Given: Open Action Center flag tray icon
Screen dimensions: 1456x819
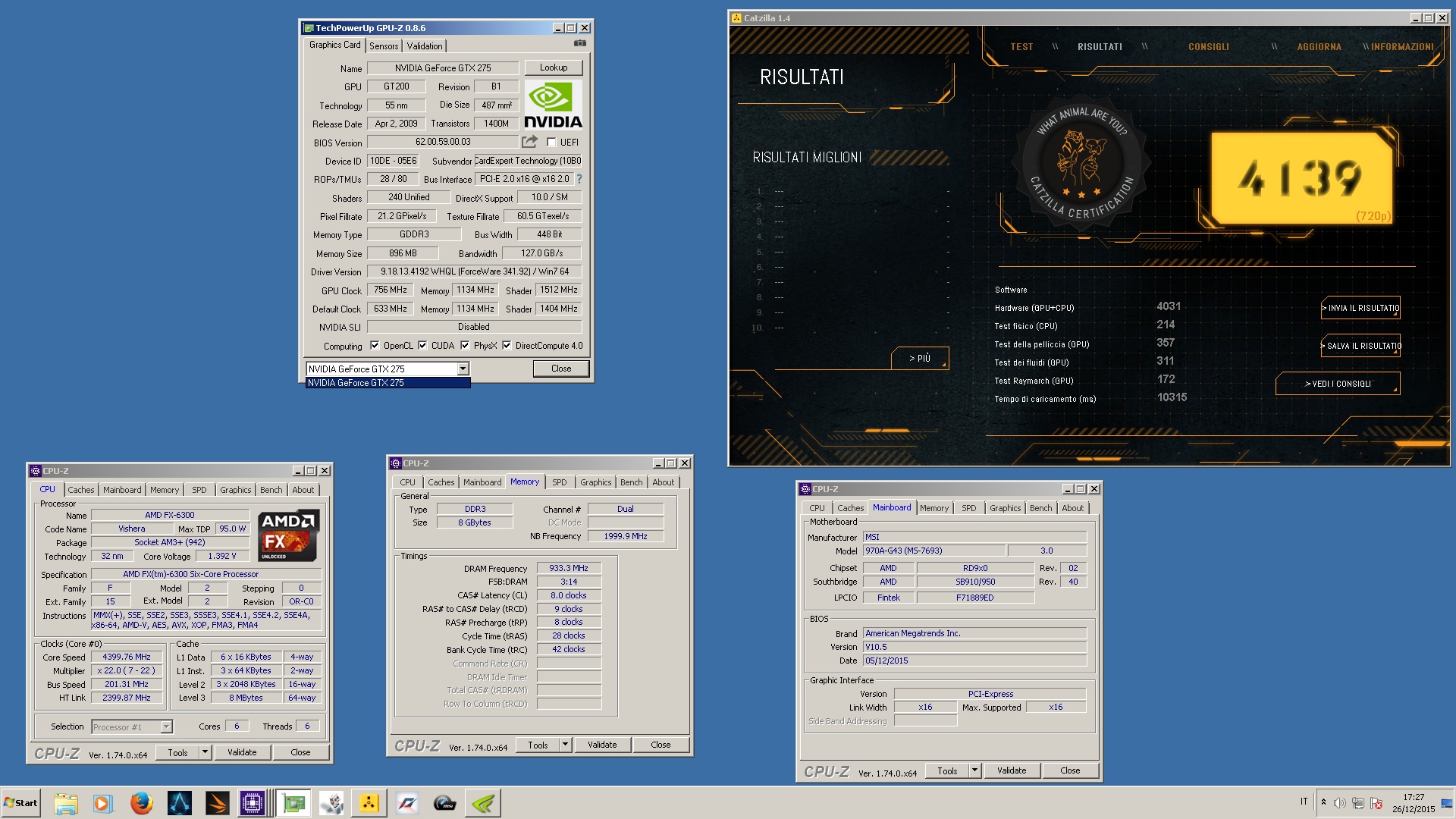Looking at the screenshot, I should tap(1376, 803).
